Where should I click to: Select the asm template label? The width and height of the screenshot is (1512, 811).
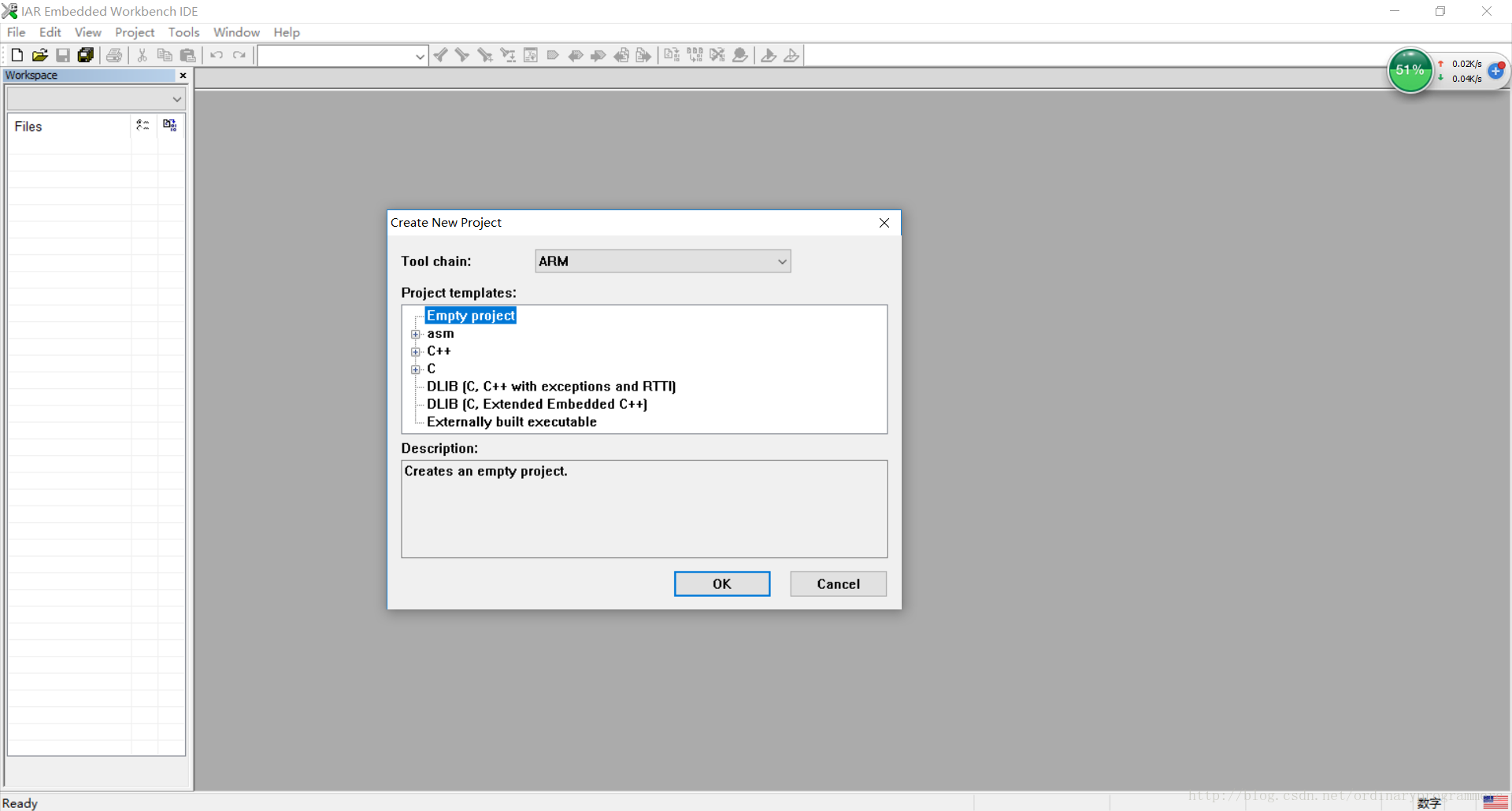(441, 334)
